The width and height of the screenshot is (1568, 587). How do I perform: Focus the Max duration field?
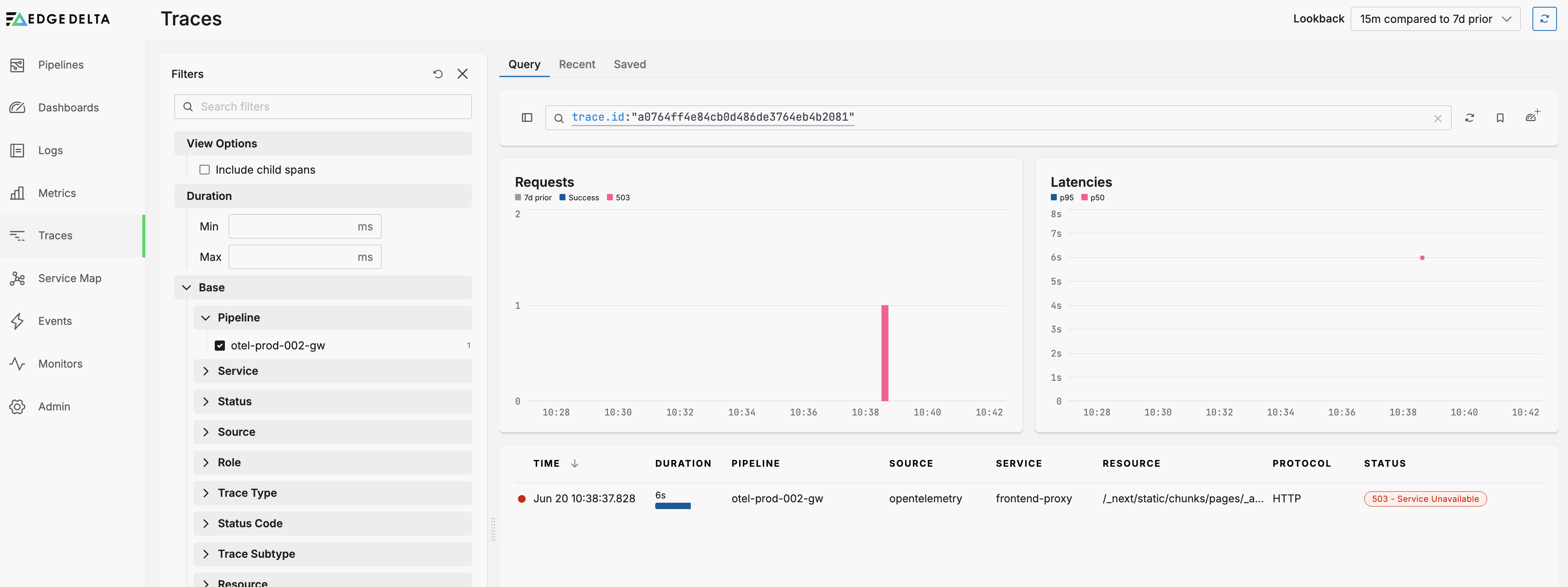click(x=305, y=257)
